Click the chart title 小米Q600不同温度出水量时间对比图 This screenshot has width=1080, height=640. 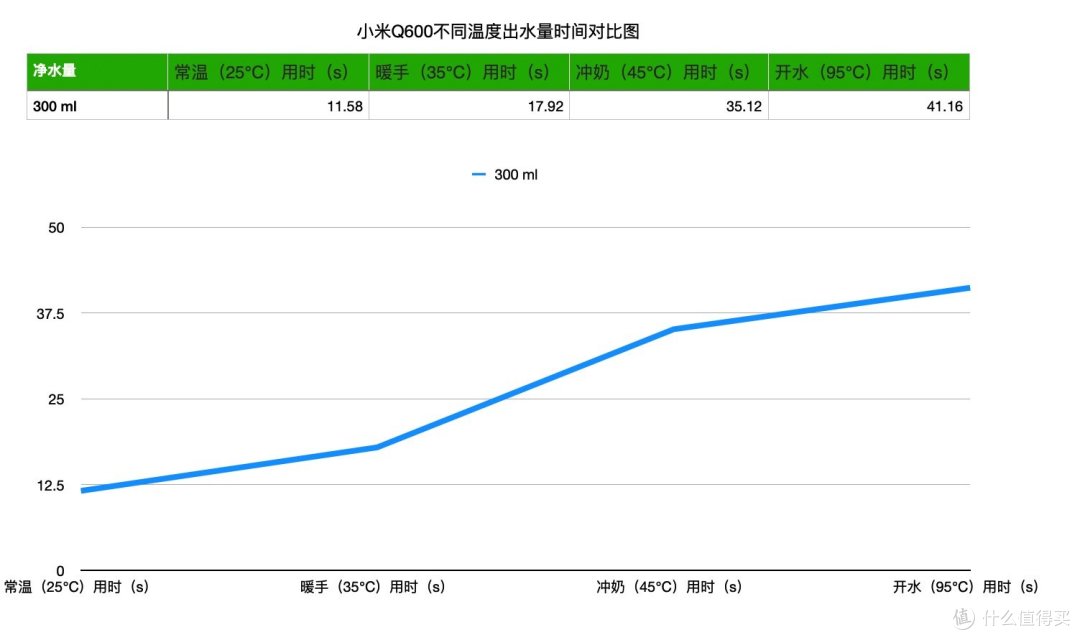coord(498,31)
